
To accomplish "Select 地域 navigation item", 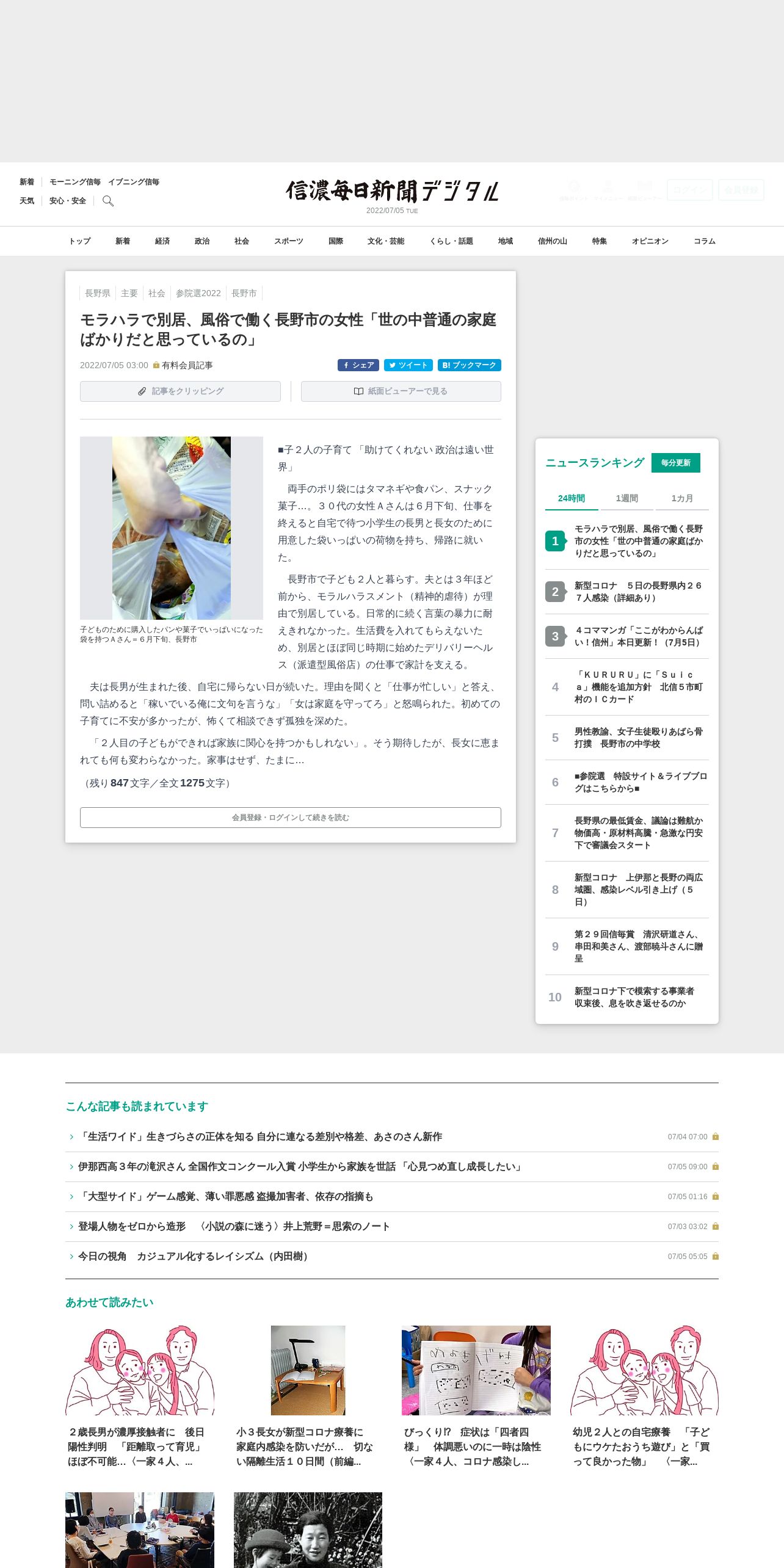I will [x=506, y=241].
